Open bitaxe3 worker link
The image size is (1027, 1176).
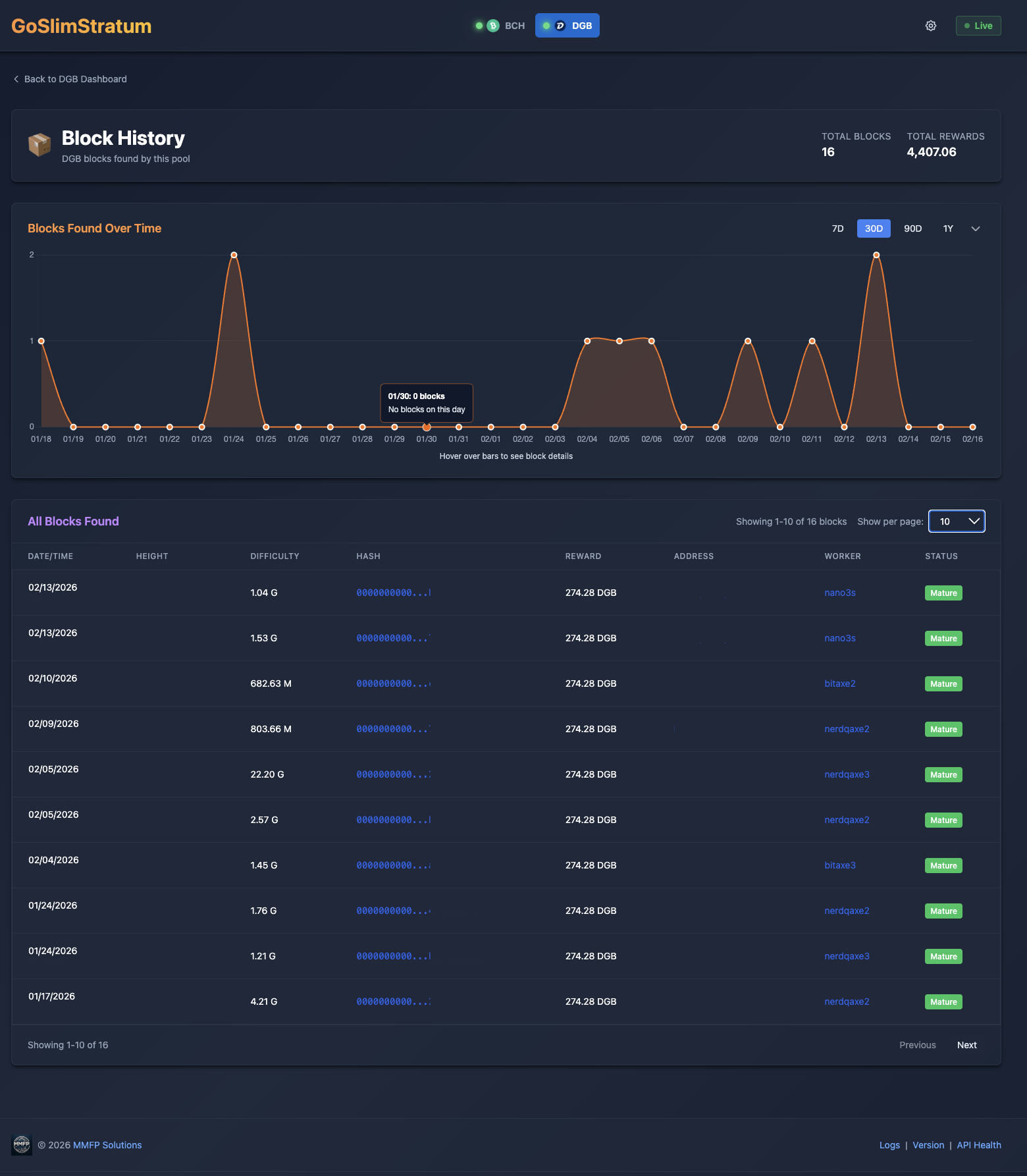pos(840,865)
